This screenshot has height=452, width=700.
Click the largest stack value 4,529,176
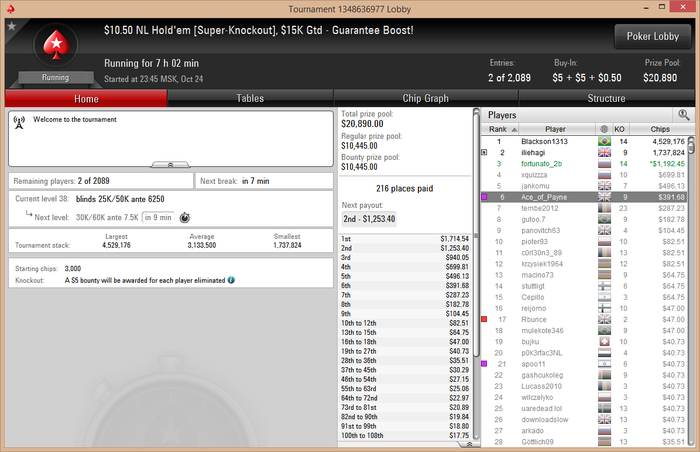(116, 245)
